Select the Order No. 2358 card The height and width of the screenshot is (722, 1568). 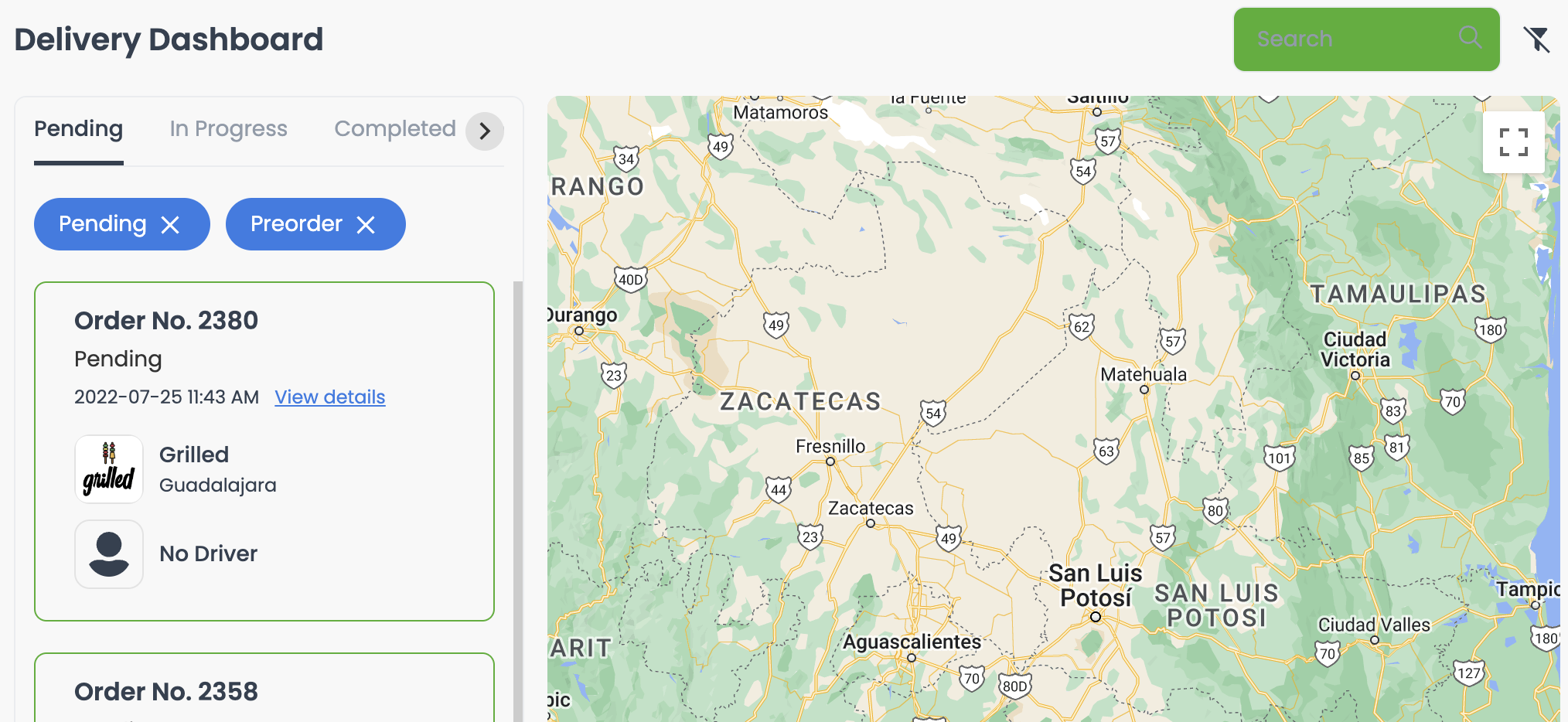(x=264, y=688)
